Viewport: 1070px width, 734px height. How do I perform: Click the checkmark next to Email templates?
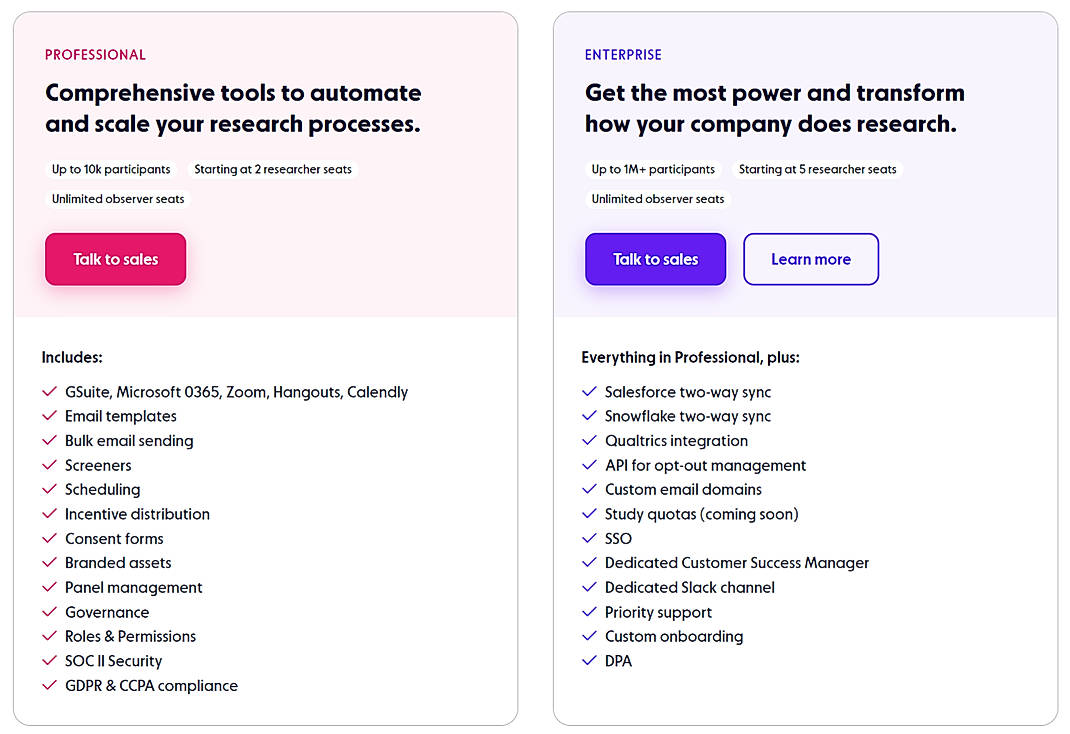(49, 416)
